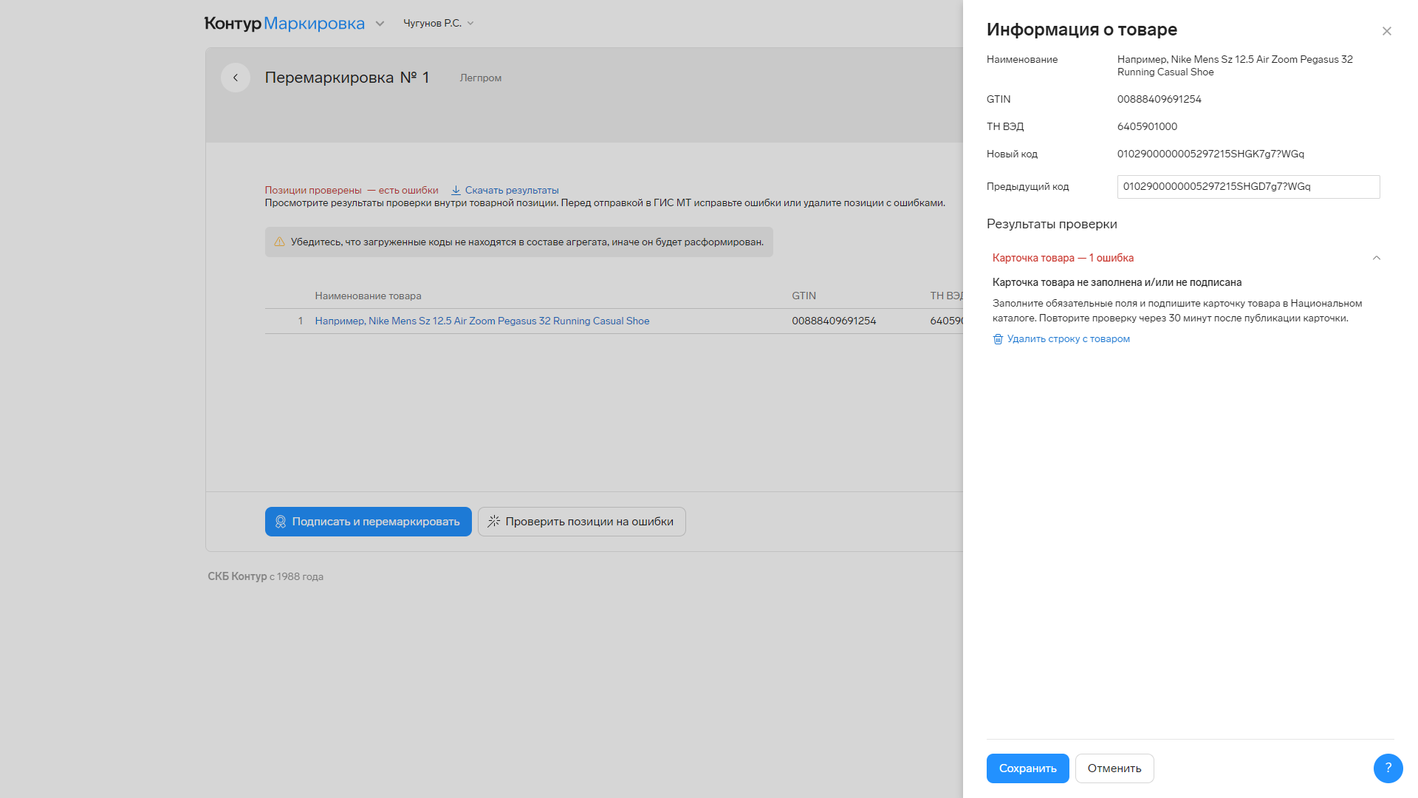
Task: Collapse the Карточка товара error section chevron
Action: pos(1376,258)
